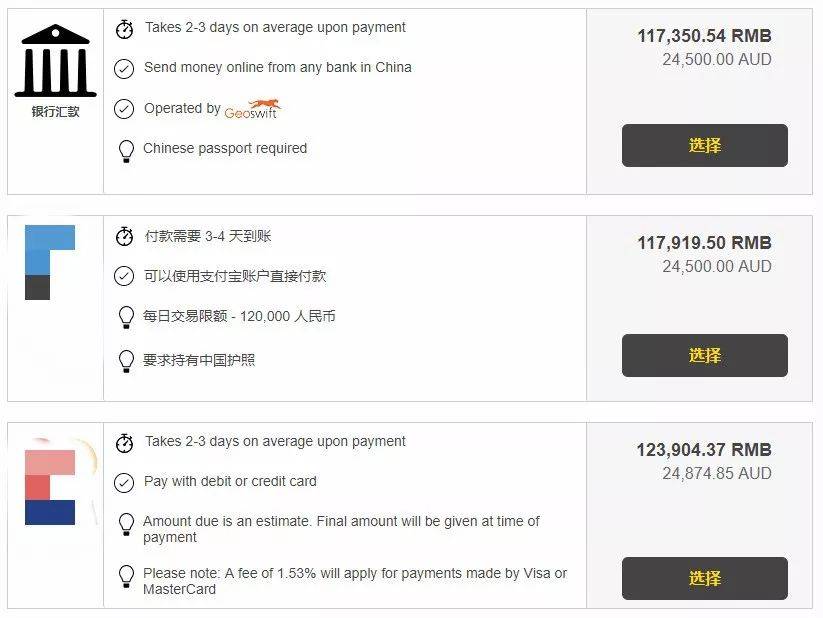This screenshot has height=618, width=823.
Task: Click the stopwatch icon in bank transfer option
Action: click(x=124, y=29)
